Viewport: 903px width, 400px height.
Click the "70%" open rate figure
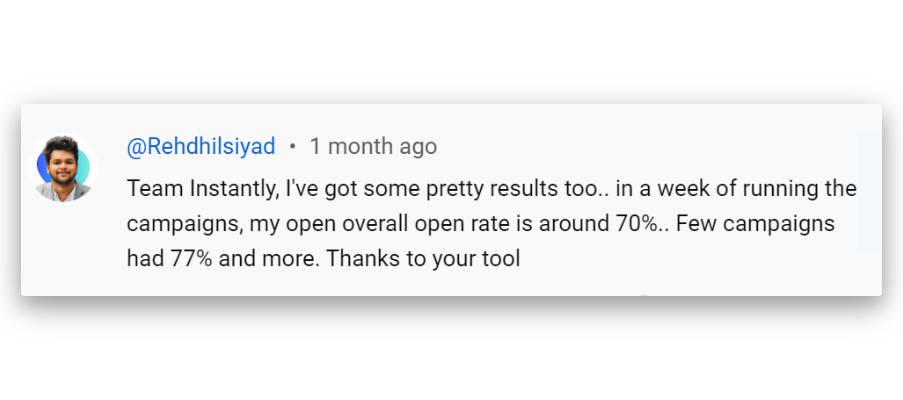pyautogui.click(x=636, y=223)
